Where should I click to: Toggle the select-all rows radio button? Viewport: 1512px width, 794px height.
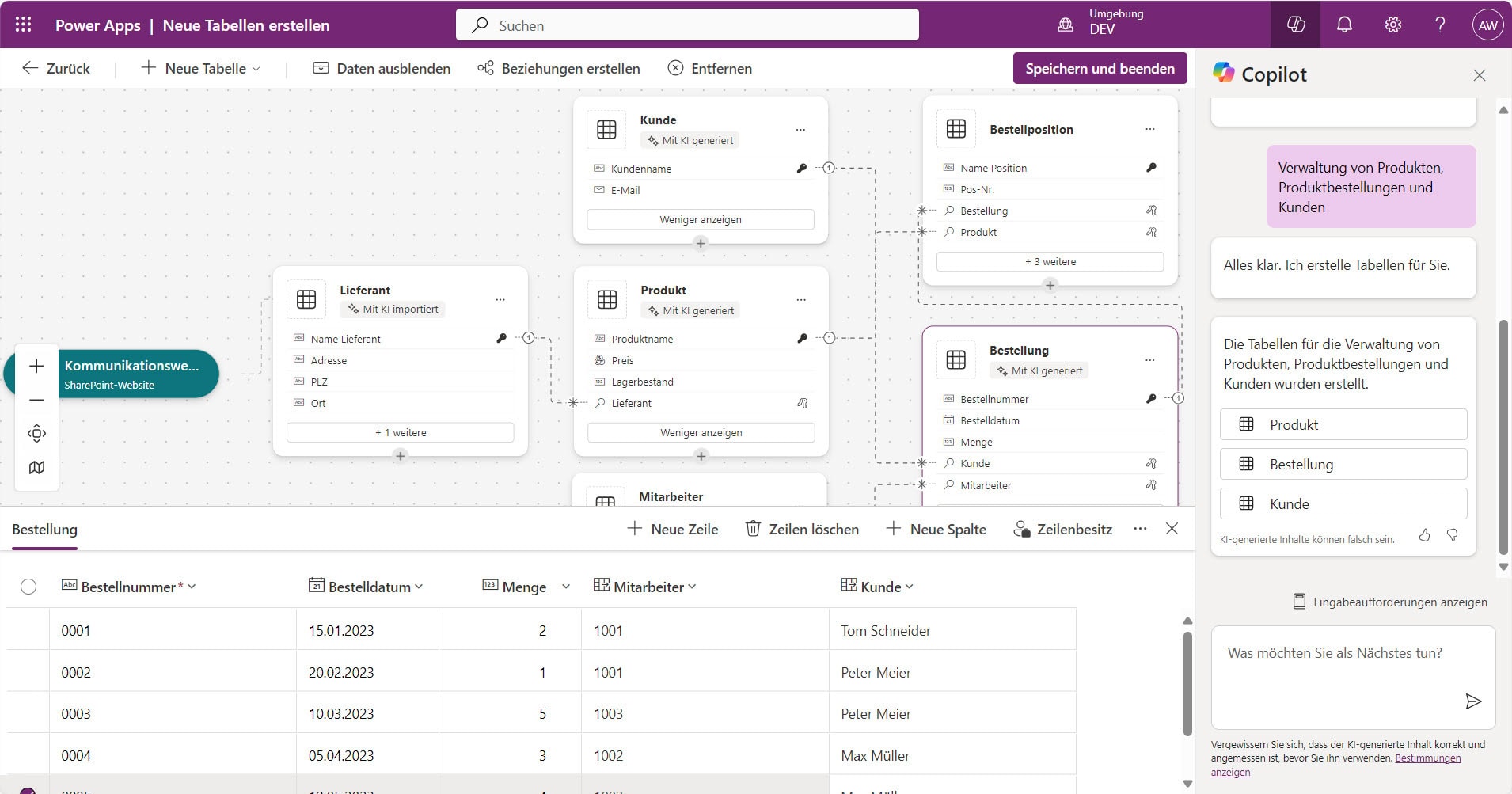pos(28,587)
